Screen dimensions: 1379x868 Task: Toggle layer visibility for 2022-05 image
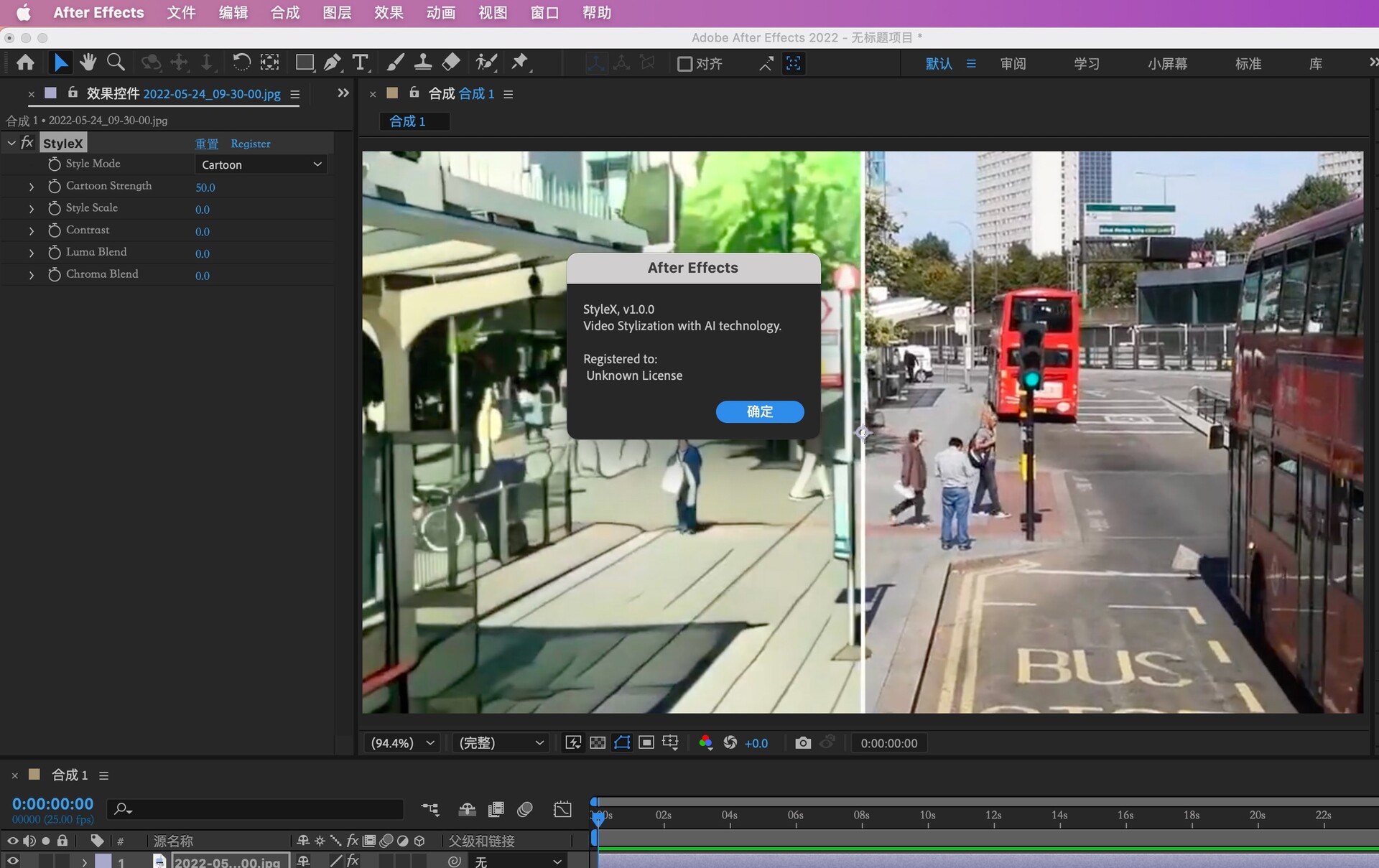(12, 860)
